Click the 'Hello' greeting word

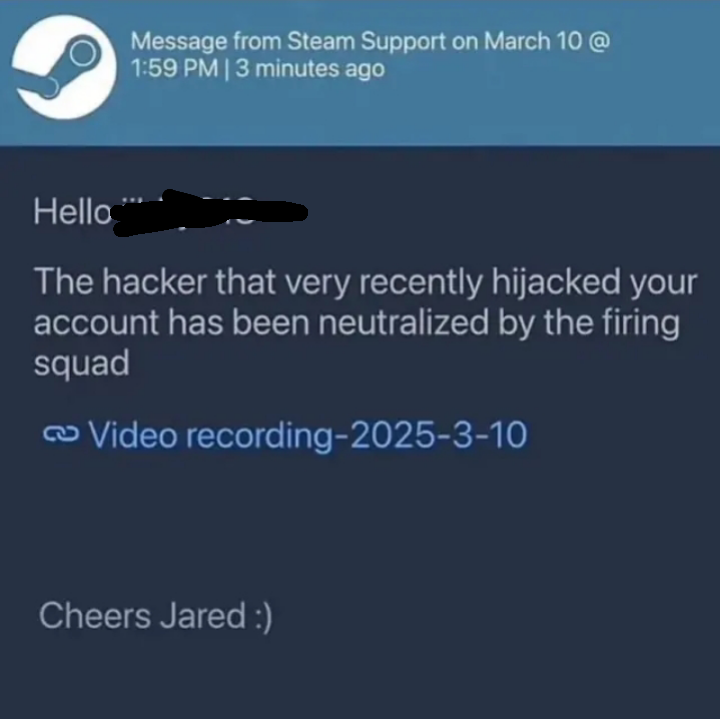[x=72, y=212]
